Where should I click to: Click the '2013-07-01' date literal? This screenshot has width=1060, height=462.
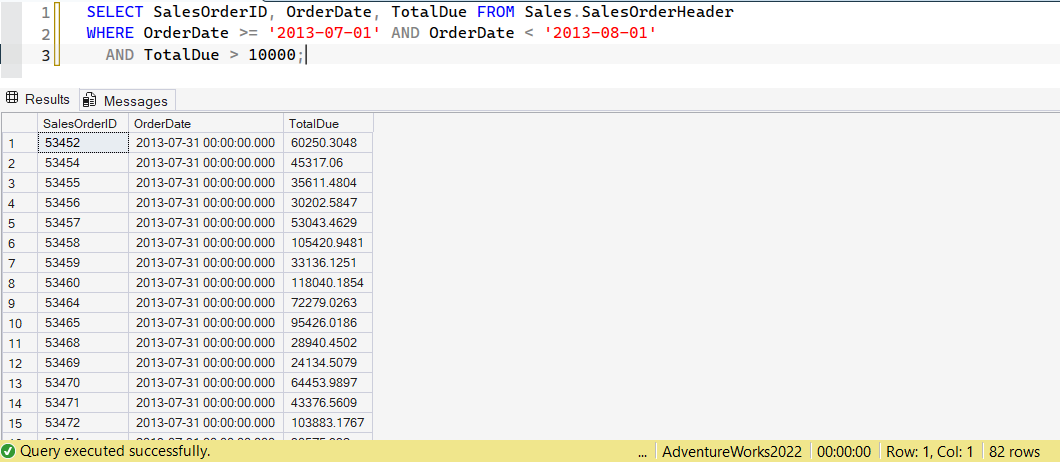point(326,33)
